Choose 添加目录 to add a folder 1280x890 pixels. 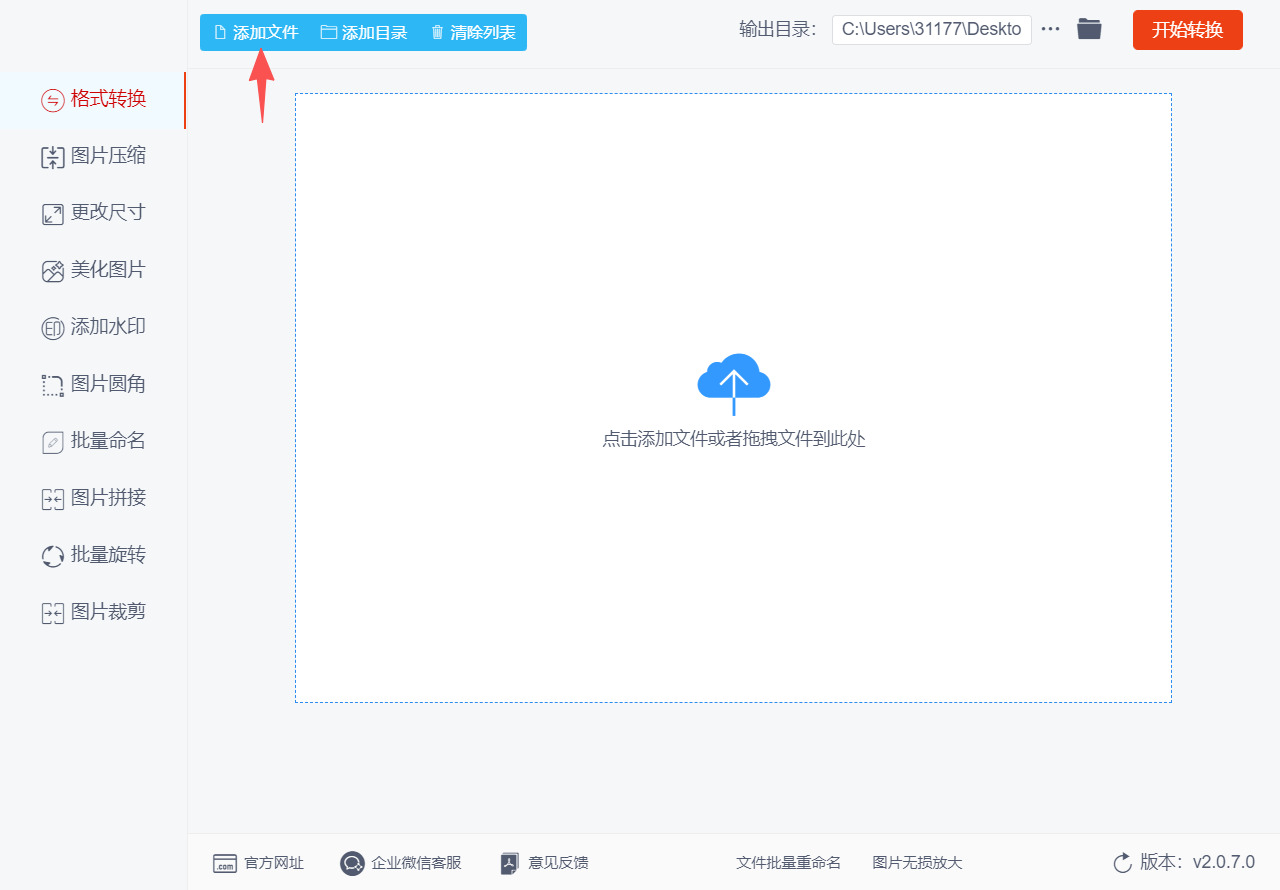(x=364, y=32)
